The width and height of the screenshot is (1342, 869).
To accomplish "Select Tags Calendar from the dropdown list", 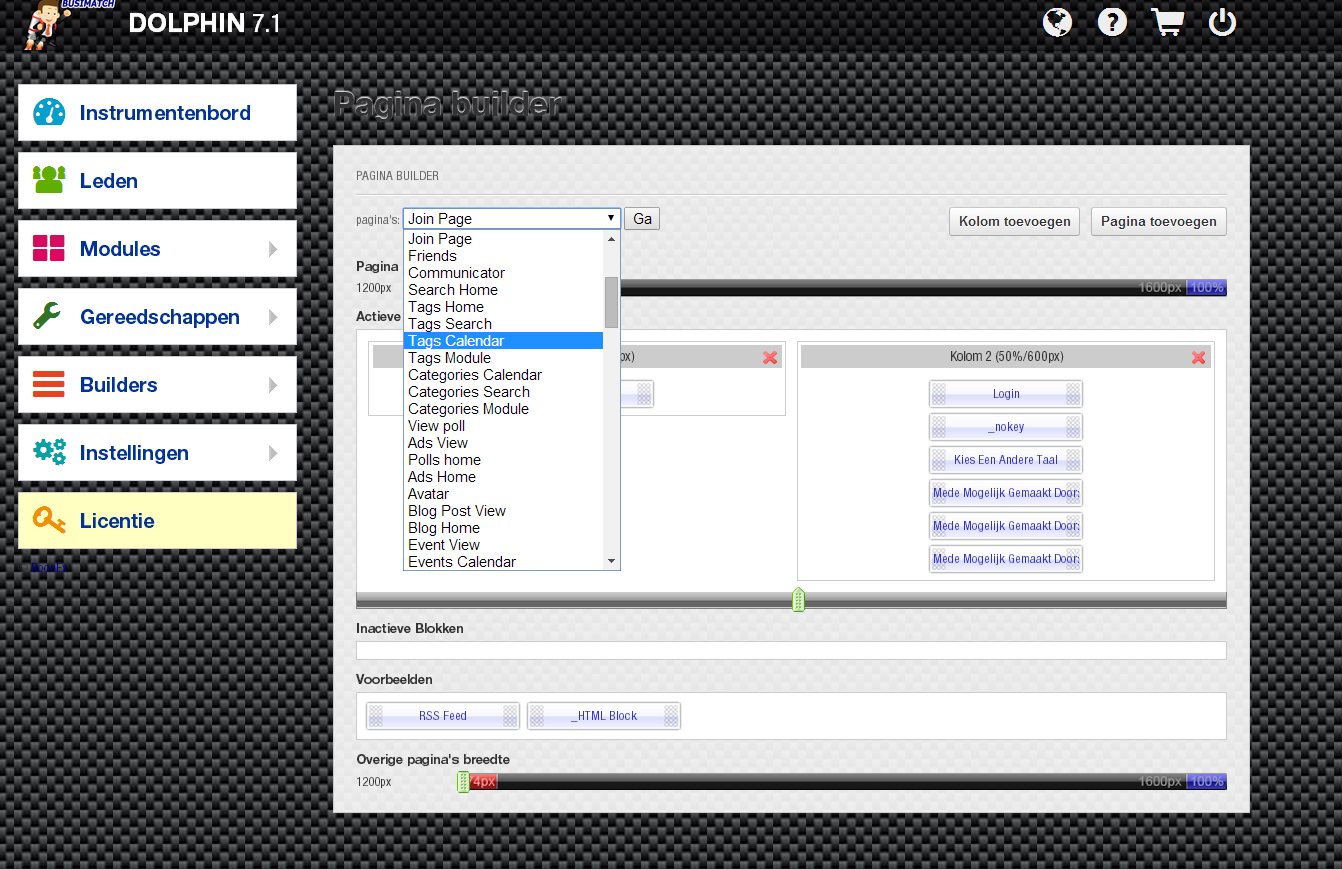I will tap(456, 341).
